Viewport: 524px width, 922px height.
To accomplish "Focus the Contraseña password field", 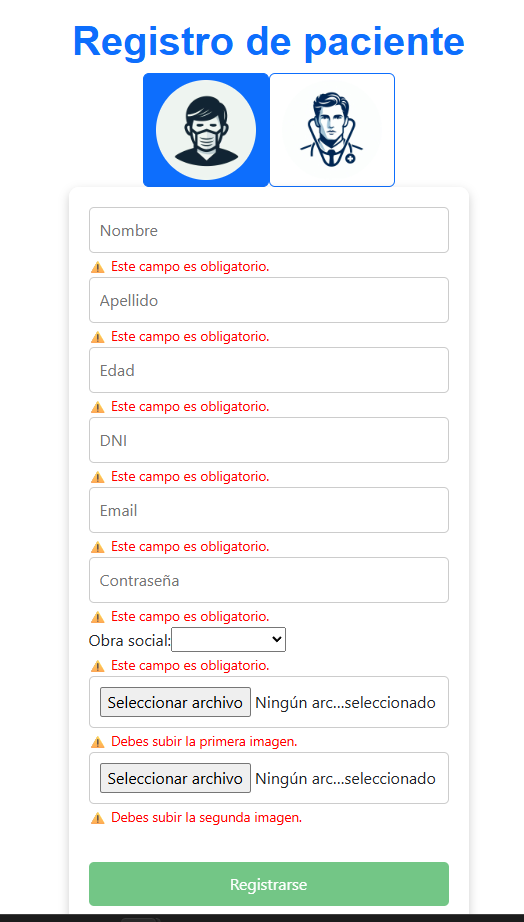I will pos(269,580).
